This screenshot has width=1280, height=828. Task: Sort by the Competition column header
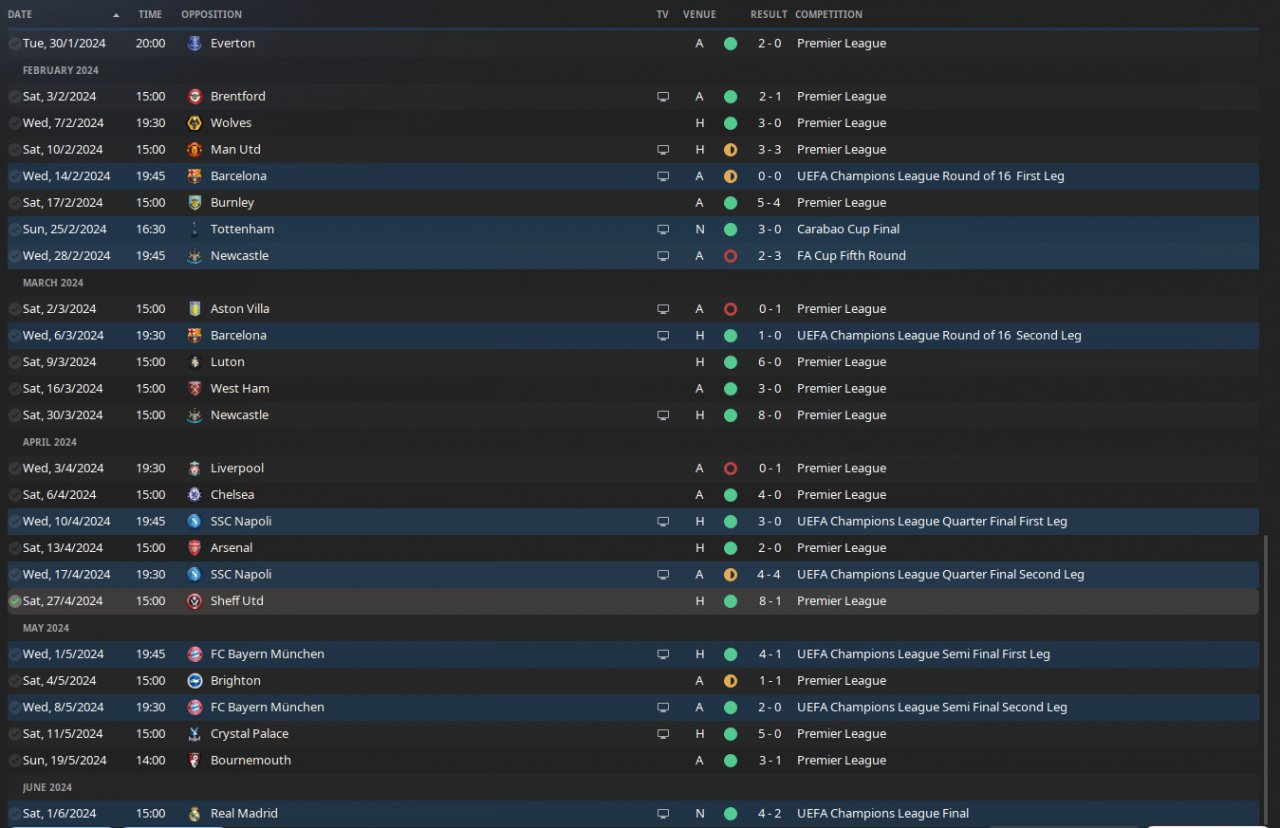828,15
